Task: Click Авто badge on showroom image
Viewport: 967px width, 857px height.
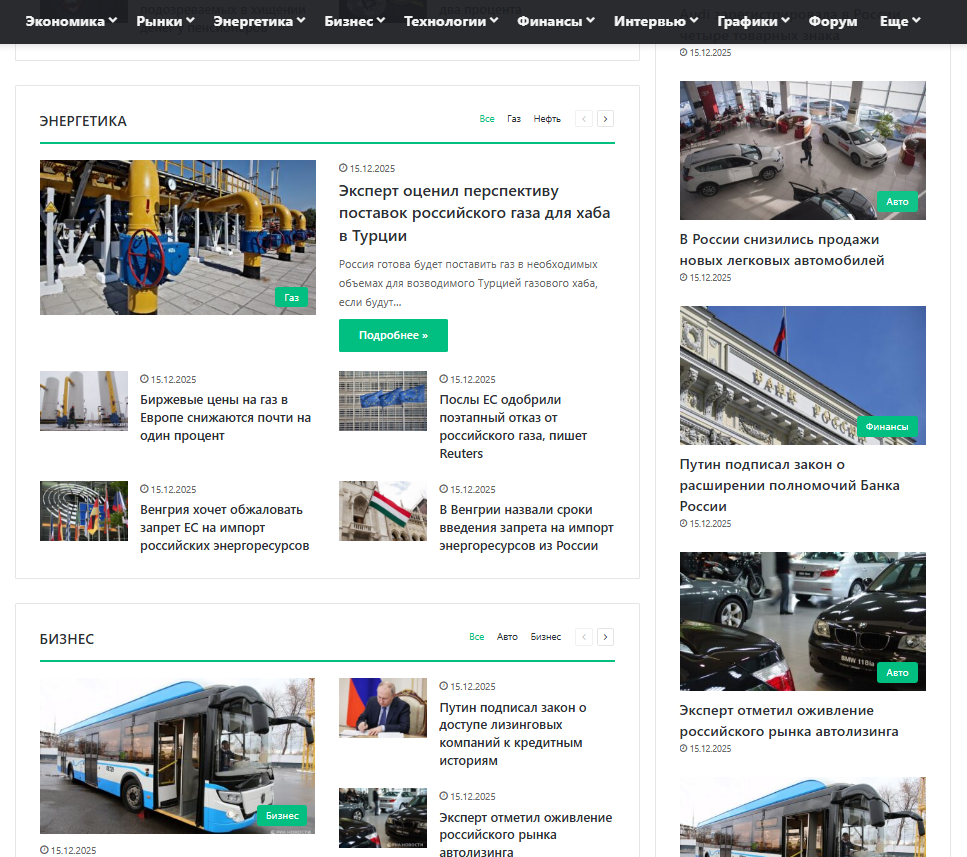Action: 897,202
